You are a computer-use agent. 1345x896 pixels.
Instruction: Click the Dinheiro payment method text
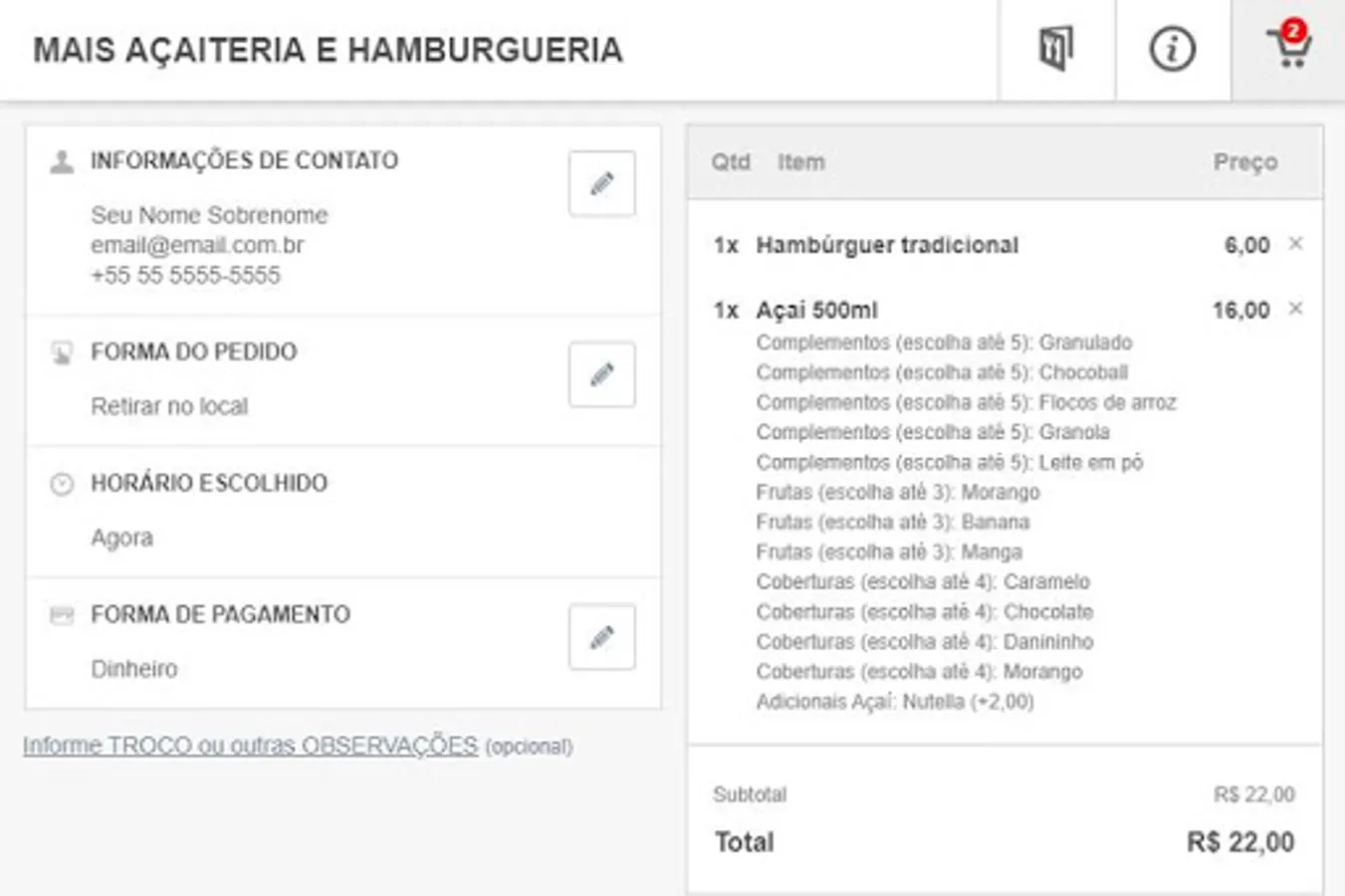134,669
